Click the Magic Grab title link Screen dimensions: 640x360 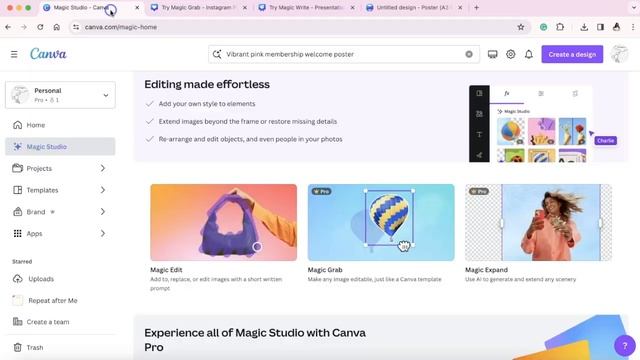coord(325,270)
